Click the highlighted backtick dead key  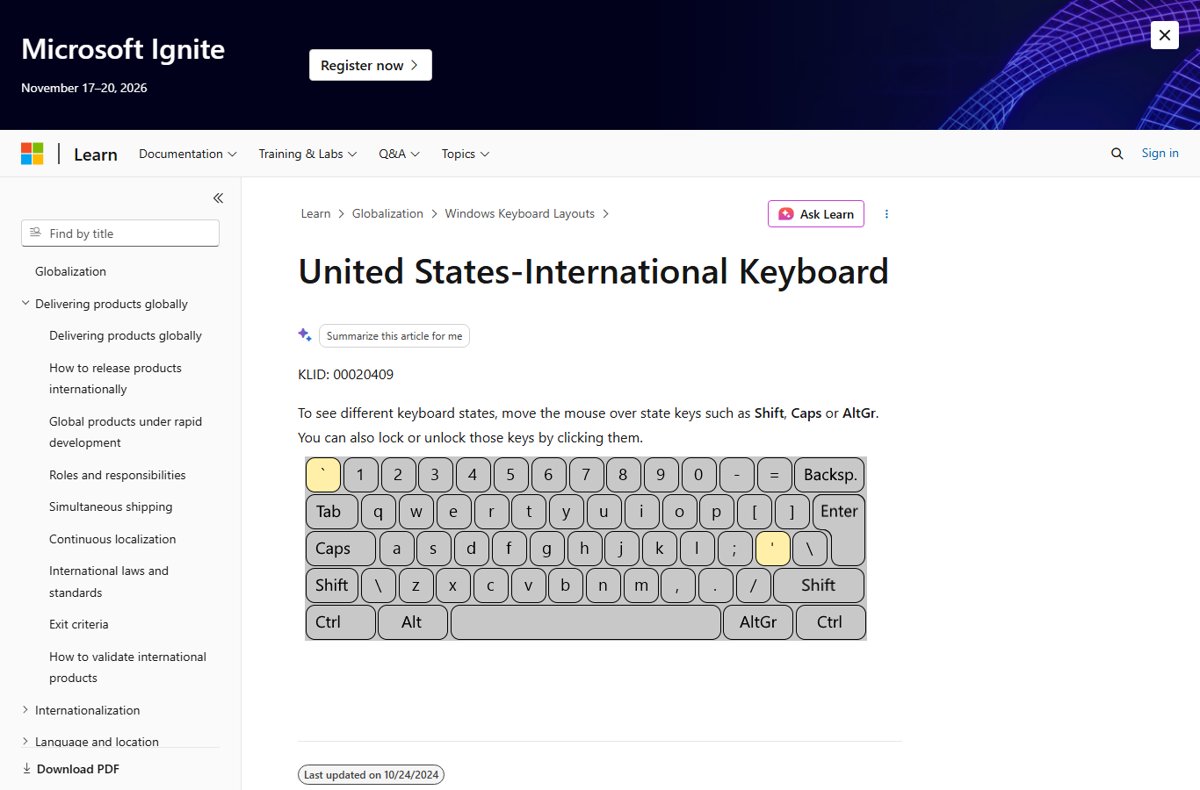323,474
